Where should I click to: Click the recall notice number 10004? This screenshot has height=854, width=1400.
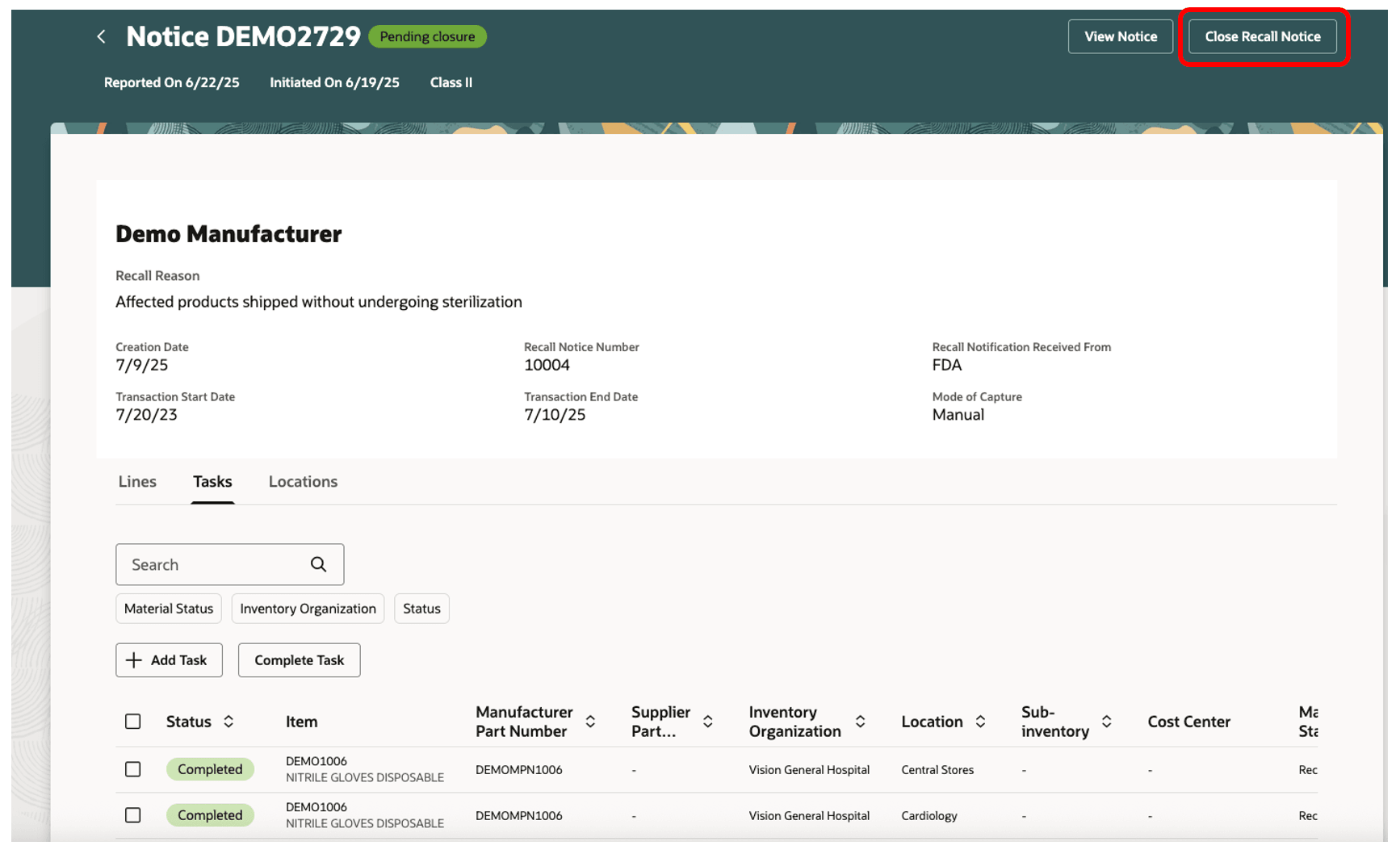[547, 365]
